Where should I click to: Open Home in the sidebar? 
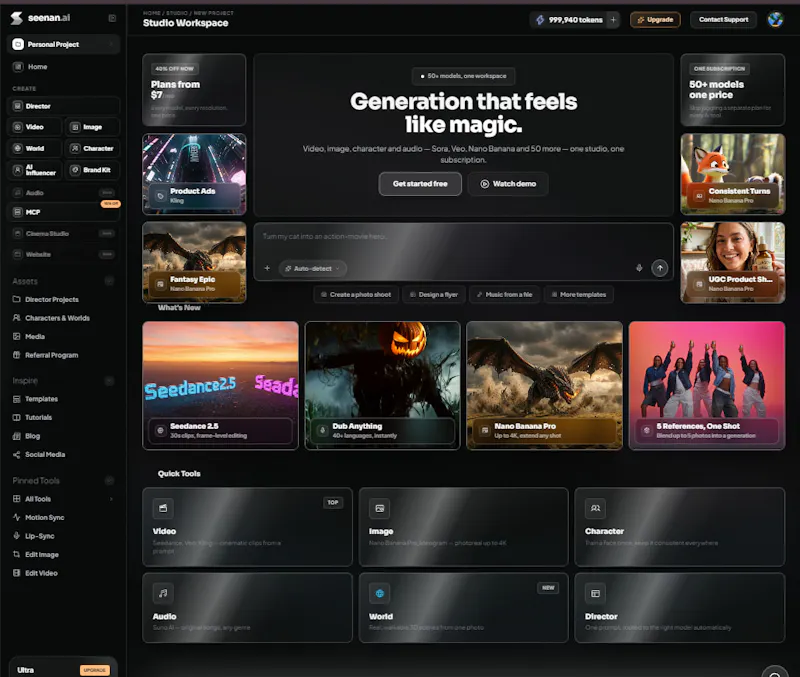coord(63,67)
